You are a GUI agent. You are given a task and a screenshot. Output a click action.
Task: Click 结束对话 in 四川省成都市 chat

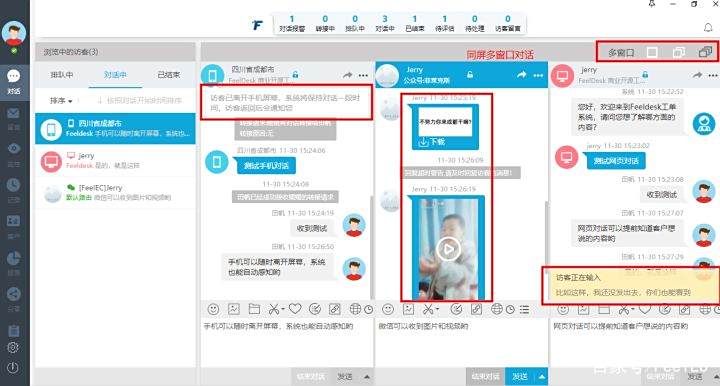point(311,377)
